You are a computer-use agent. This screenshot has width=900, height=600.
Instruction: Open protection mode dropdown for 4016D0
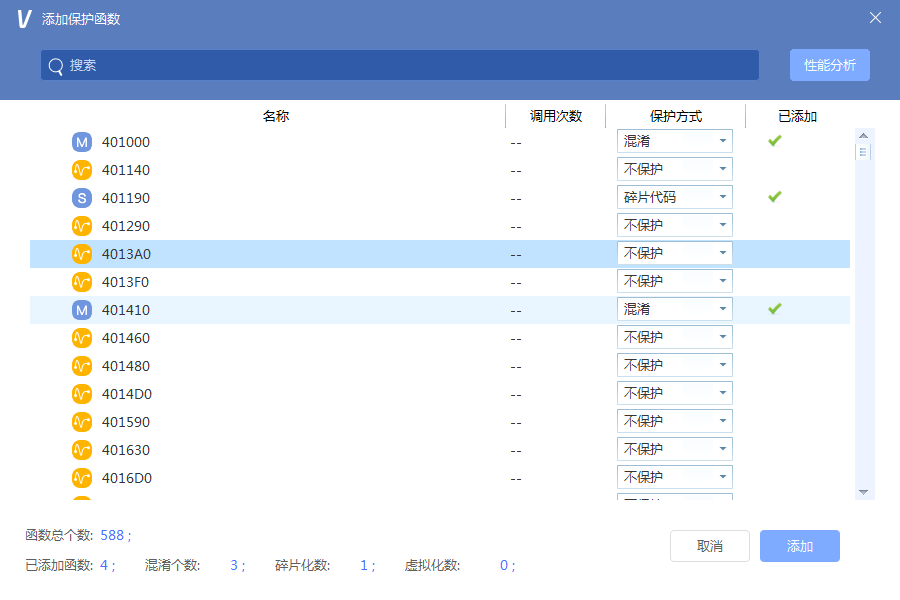[x=674, y=477]
